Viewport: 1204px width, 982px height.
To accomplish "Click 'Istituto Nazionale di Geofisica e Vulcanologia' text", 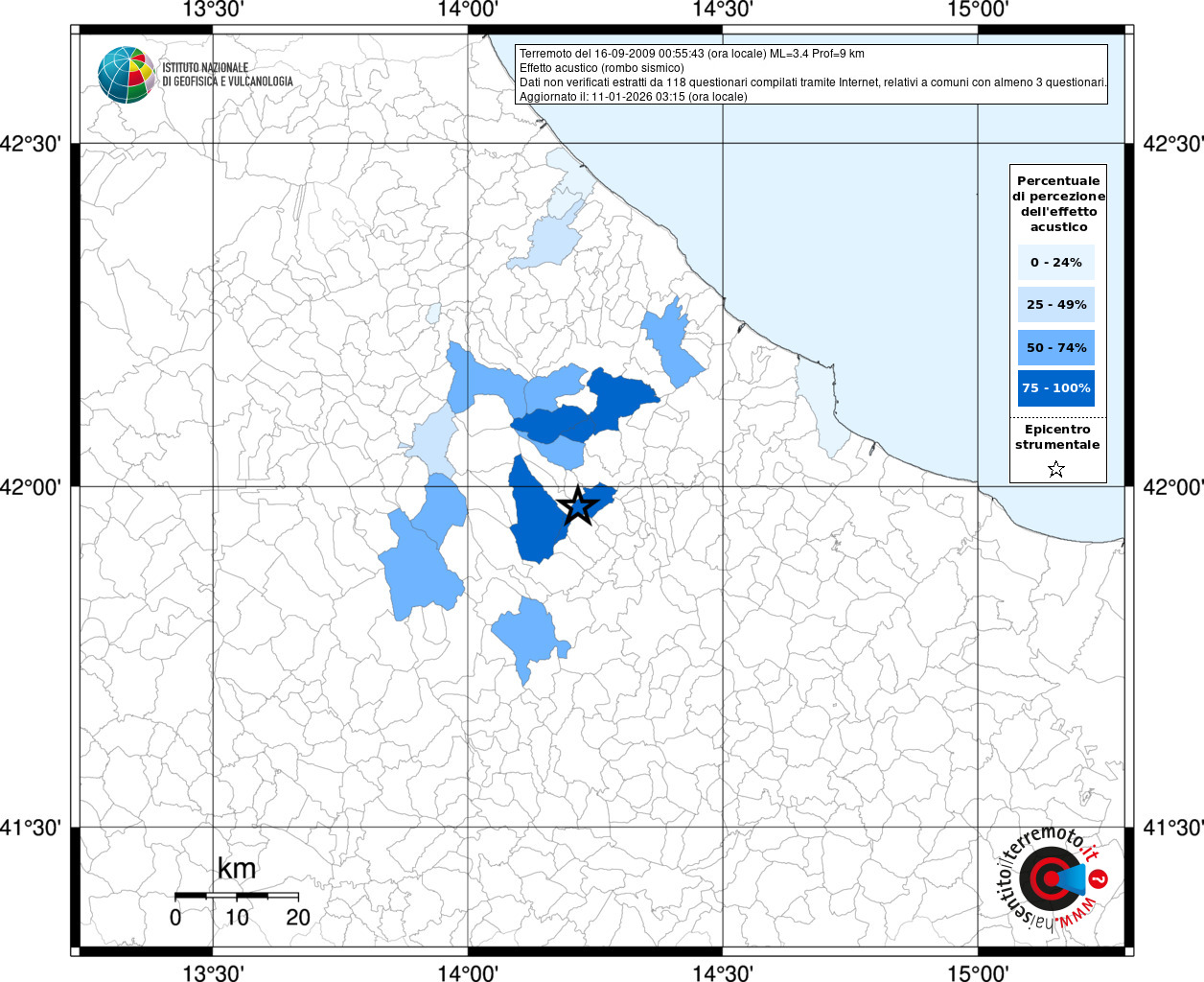I will [227, 75].
